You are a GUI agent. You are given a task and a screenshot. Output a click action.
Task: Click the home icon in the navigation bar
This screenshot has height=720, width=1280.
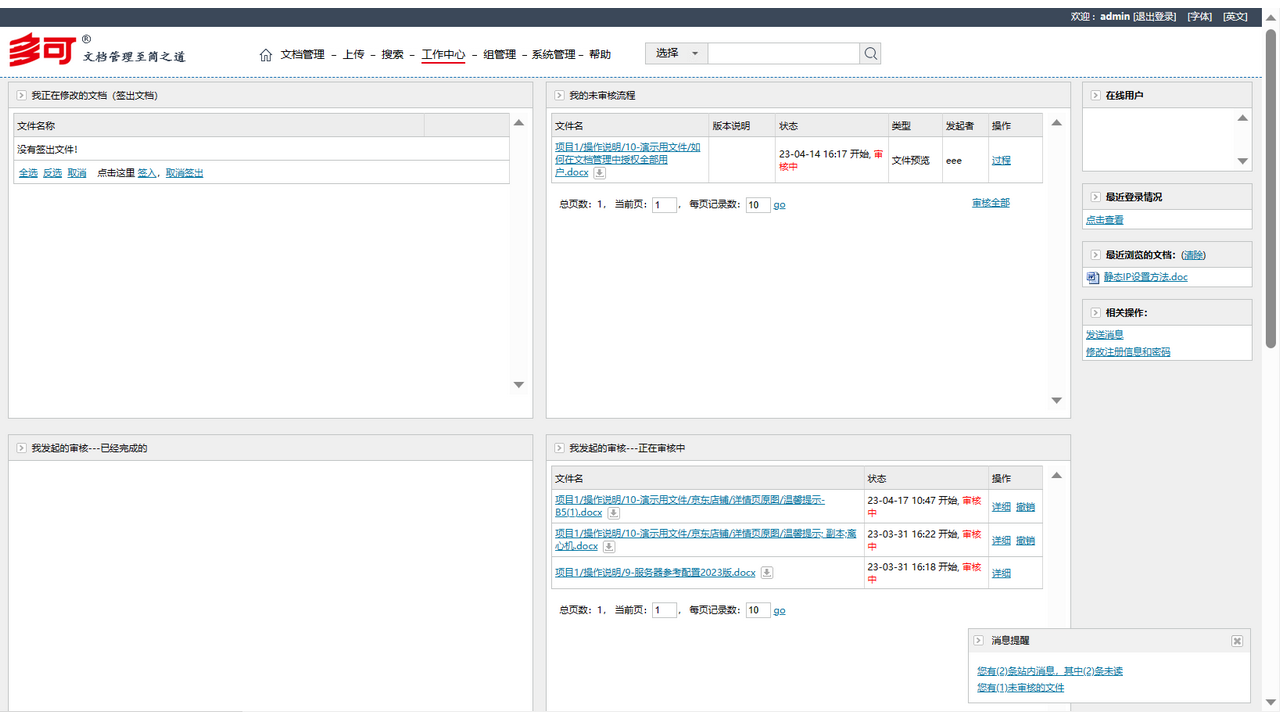point(266,54)
